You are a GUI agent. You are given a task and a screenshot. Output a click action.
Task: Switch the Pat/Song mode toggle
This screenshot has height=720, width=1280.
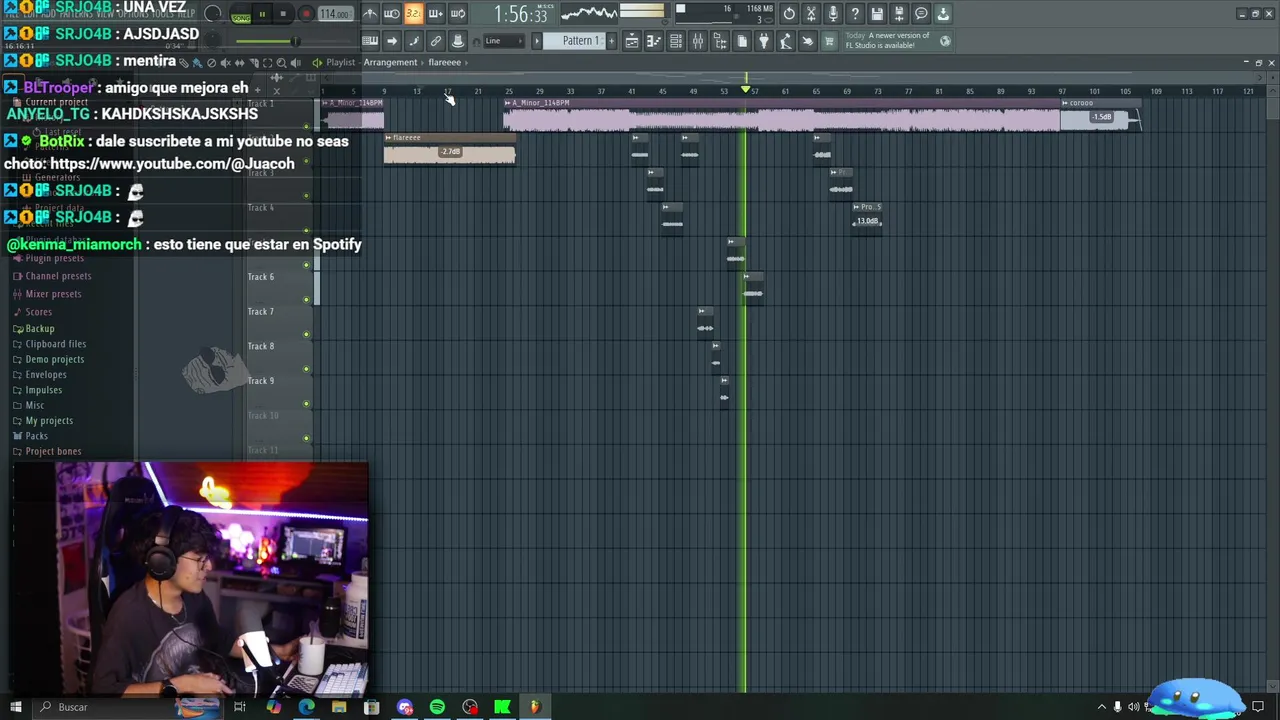pyautogui.click(x=241, y=15)
